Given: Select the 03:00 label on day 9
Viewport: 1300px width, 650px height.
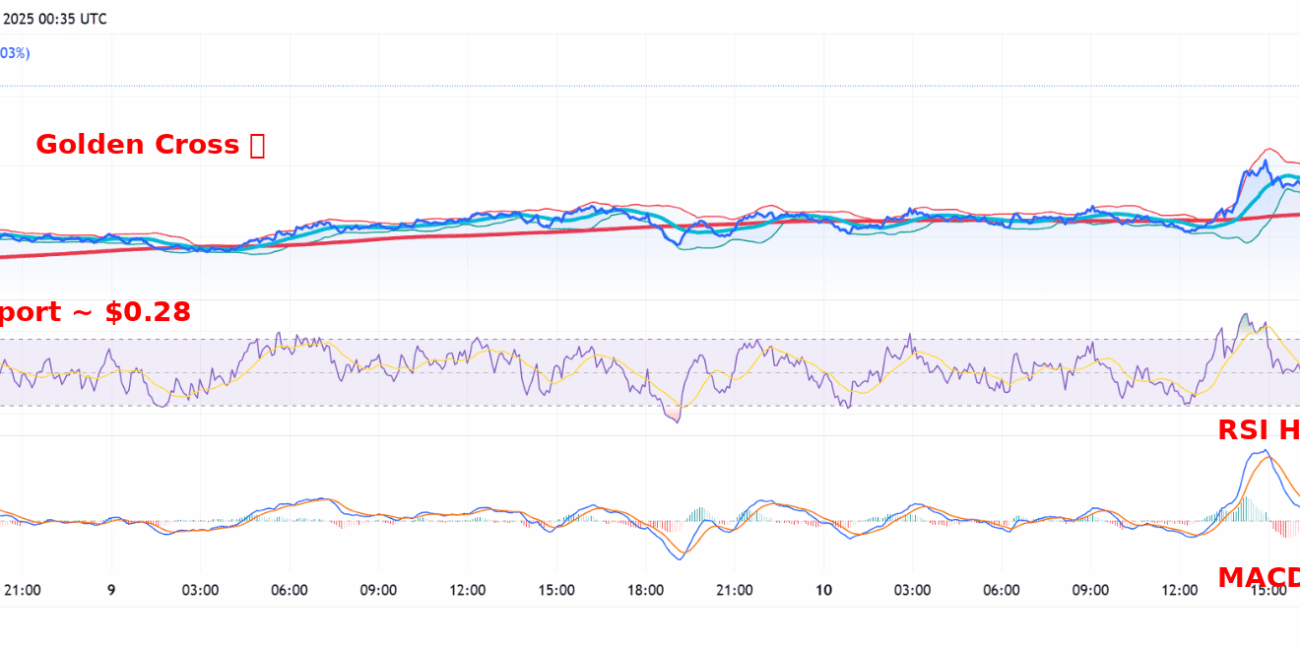Looking at the screenshot, I should pyautogui.click(x=200, y=590).
